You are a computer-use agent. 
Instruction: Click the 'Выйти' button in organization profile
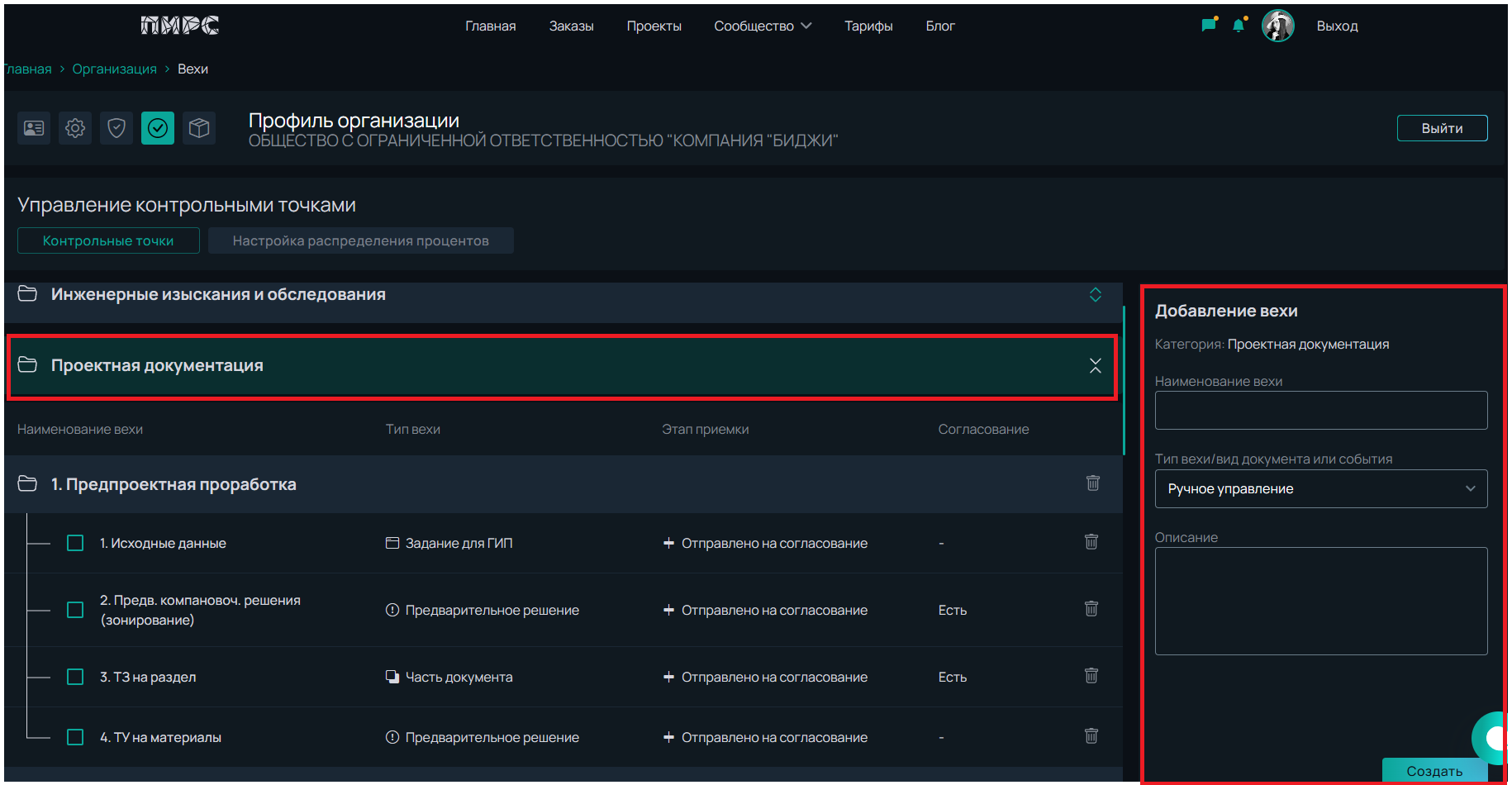(x=1442, y=128)
